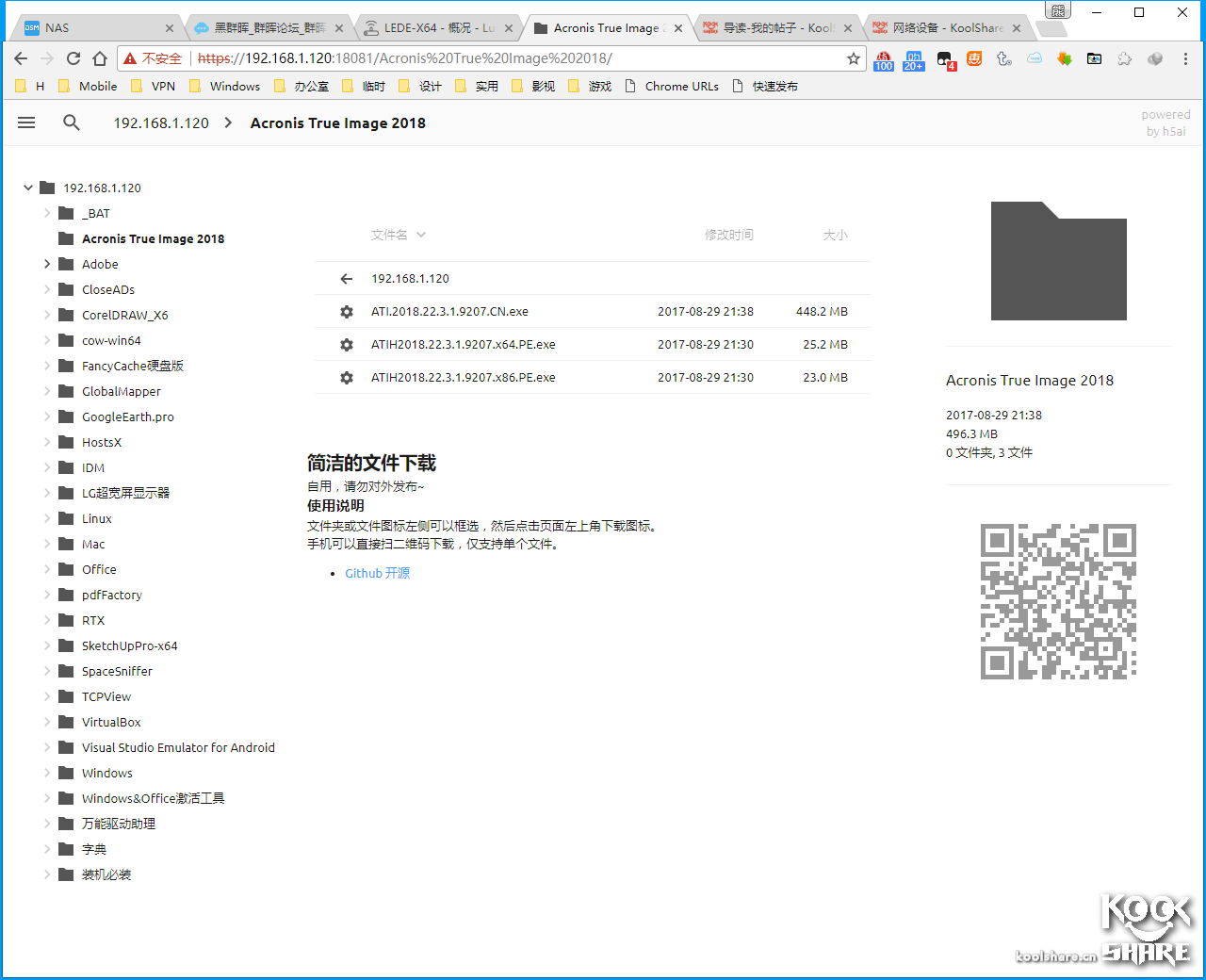This screenshot has width=1206, height=980.
Task: Click the browser Back button
Action: coord(21,58)
